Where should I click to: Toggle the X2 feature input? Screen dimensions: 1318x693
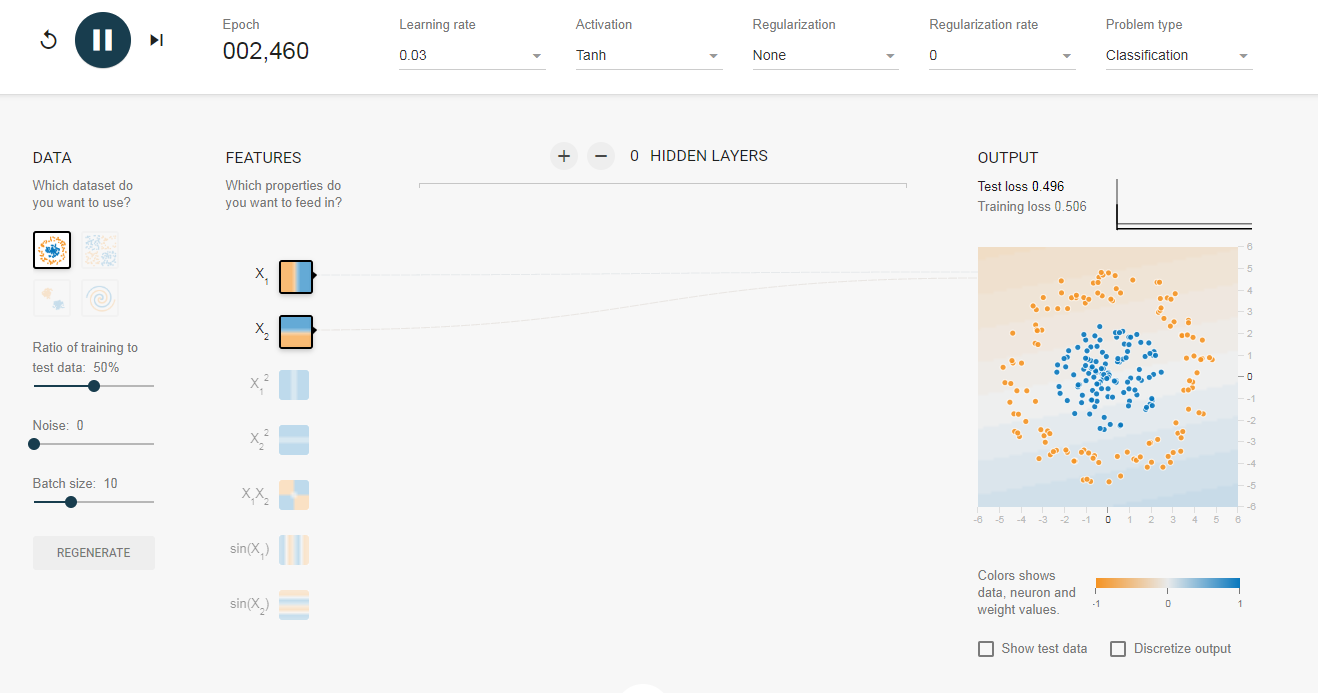click(295, 331)
